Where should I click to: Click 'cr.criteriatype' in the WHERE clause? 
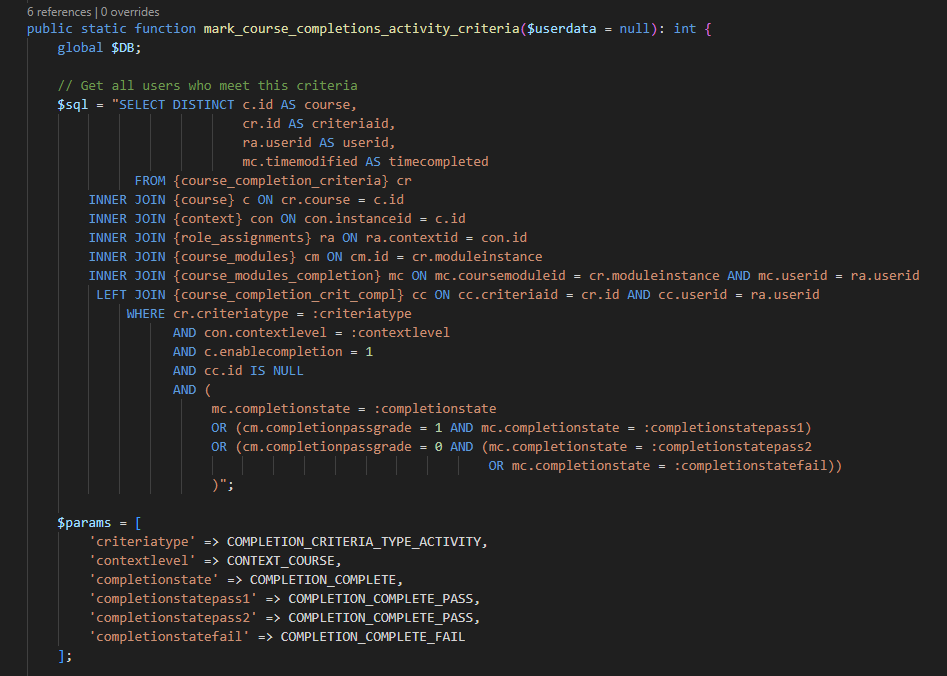(231, 314)
